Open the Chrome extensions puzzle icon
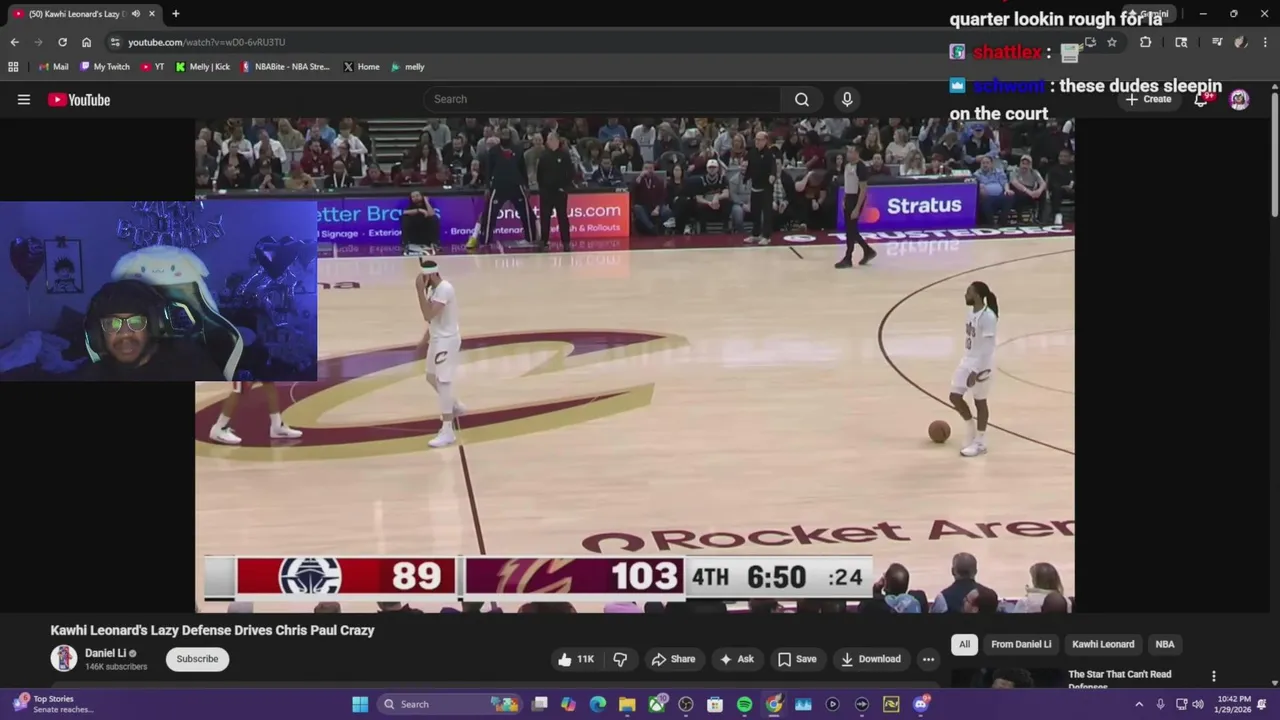The width and height of the screenshot is (1280, 720). tap(1145, 42)
